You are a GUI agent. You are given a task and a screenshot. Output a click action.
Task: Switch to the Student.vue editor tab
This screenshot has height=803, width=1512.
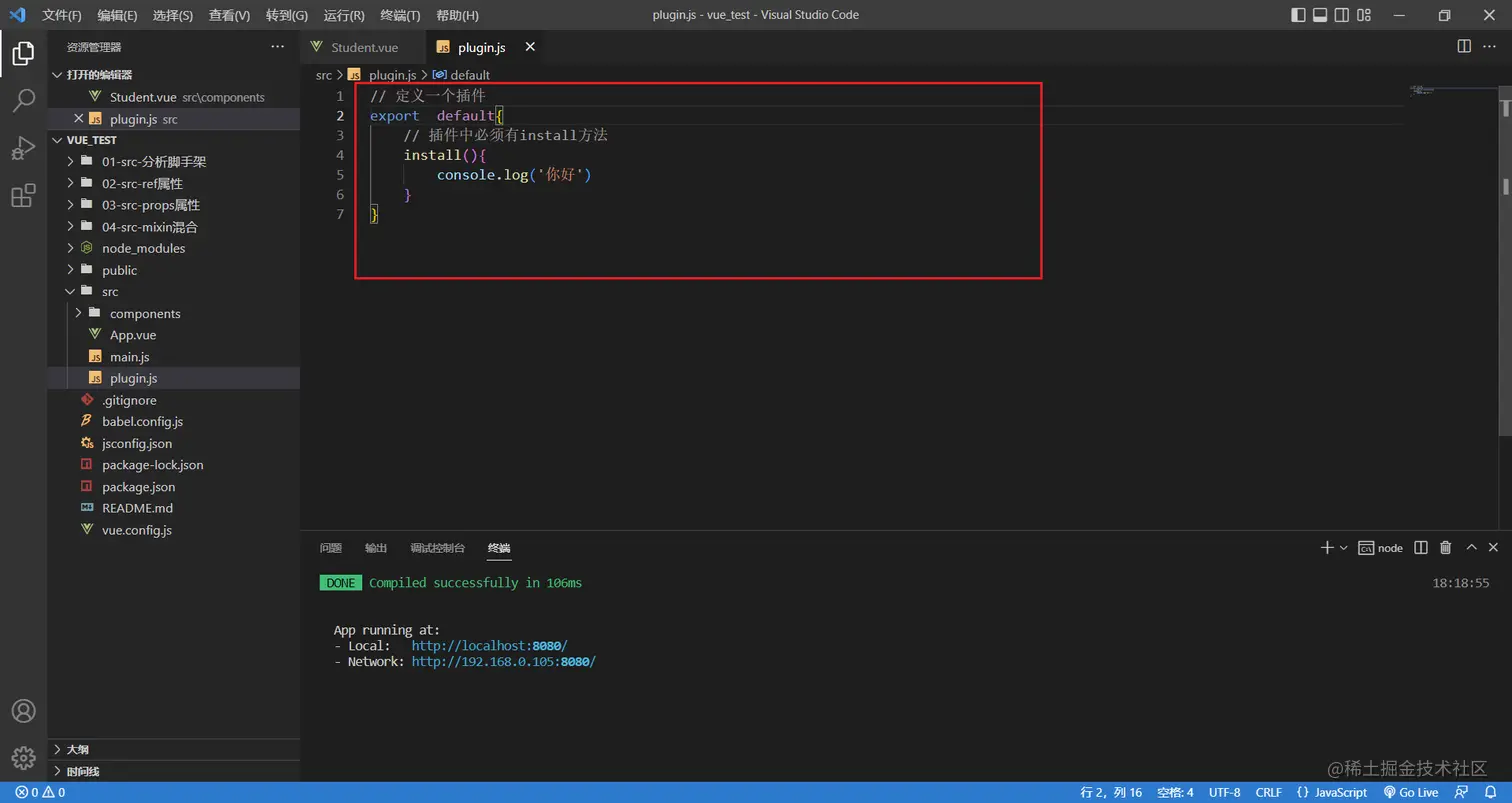364,47
